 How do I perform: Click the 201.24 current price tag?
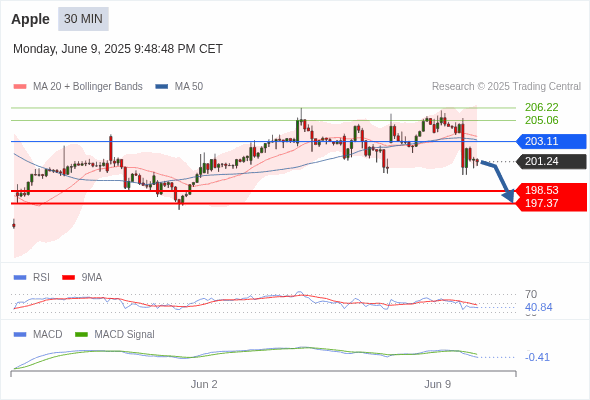pos(551,161)
